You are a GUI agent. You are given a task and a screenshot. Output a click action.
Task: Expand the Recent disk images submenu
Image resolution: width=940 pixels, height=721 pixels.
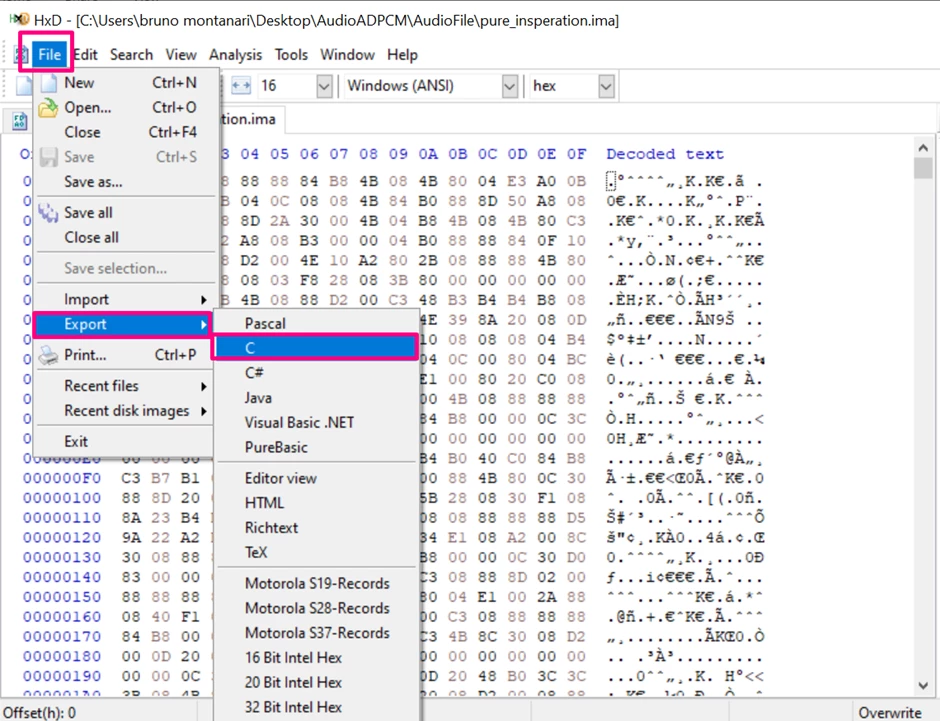(125, 411)
